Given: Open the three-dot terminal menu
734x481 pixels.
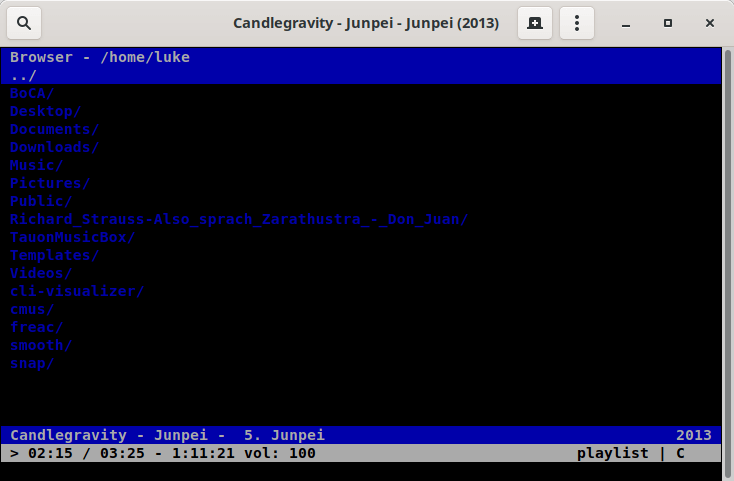Looking at the screenshot, I should (x=577, y=23).
